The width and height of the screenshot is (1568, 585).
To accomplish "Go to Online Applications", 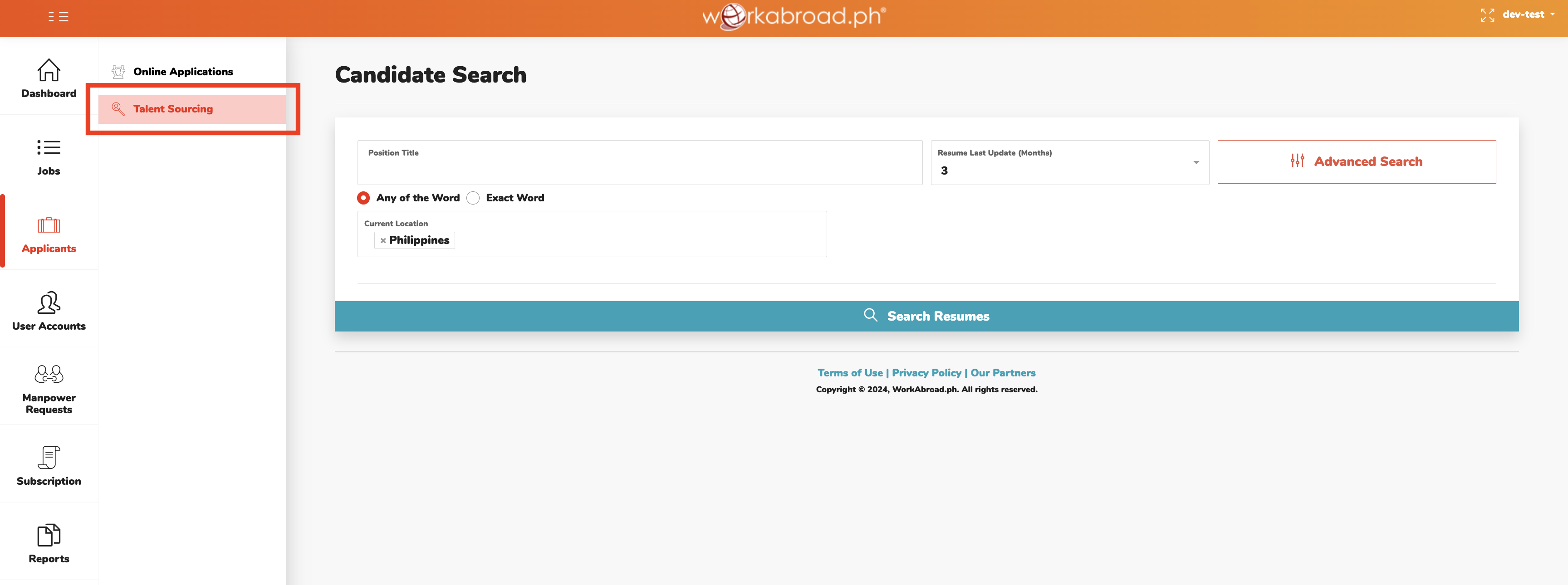I will coord(182,71).
